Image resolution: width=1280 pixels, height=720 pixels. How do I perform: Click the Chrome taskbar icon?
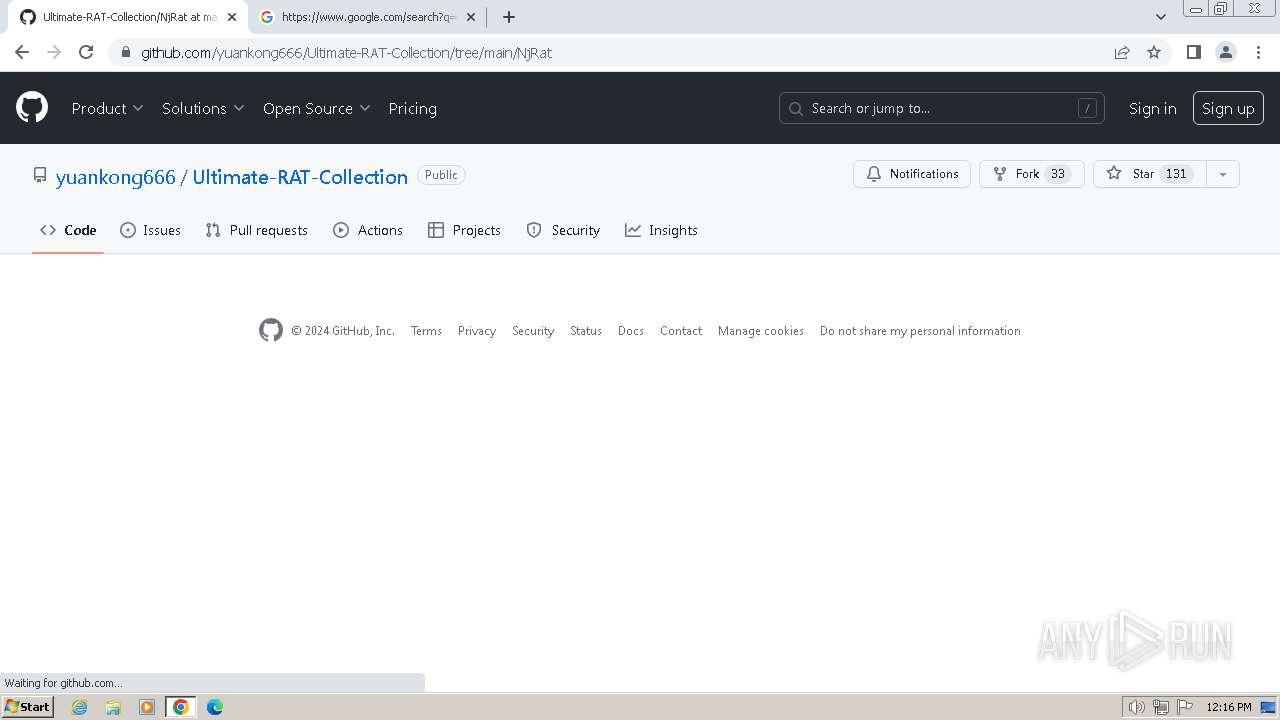pos(181,707)
